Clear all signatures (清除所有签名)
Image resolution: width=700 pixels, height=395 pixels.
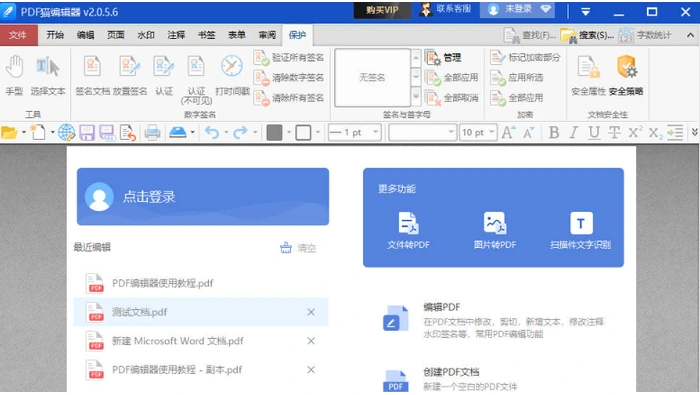click(288, 98)
